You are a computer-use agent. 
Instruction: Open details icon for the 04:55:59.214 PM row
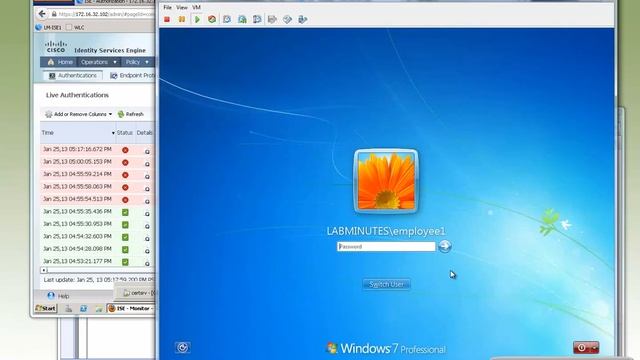point(147,176)
